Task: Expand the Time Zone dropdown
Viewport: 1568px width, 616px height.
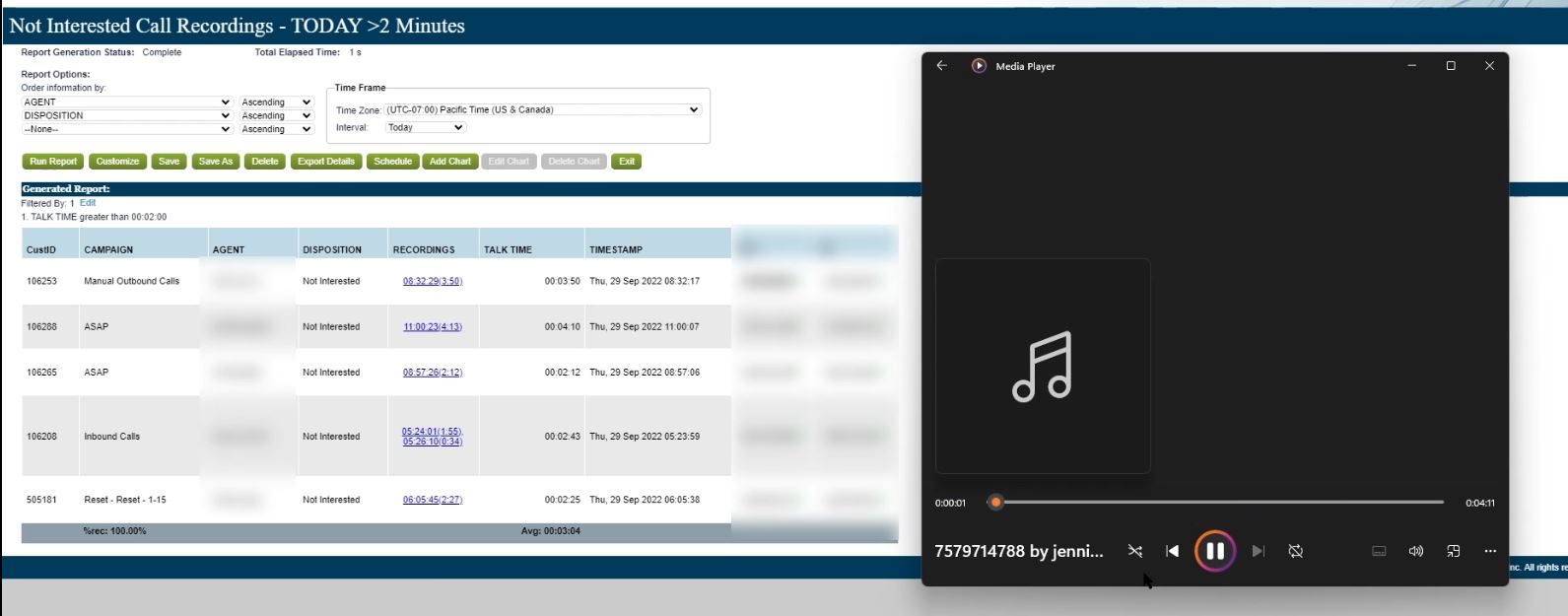Action: [541, 110]
